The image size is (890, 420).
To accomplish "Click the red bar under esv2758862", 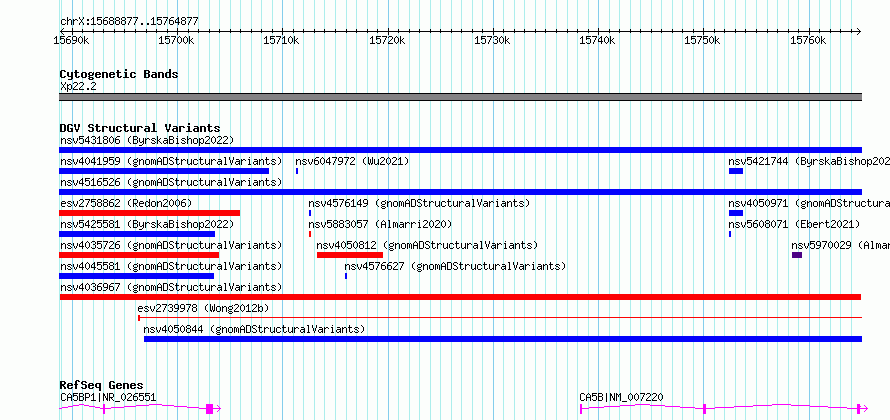I will click(x=149, y=213).
